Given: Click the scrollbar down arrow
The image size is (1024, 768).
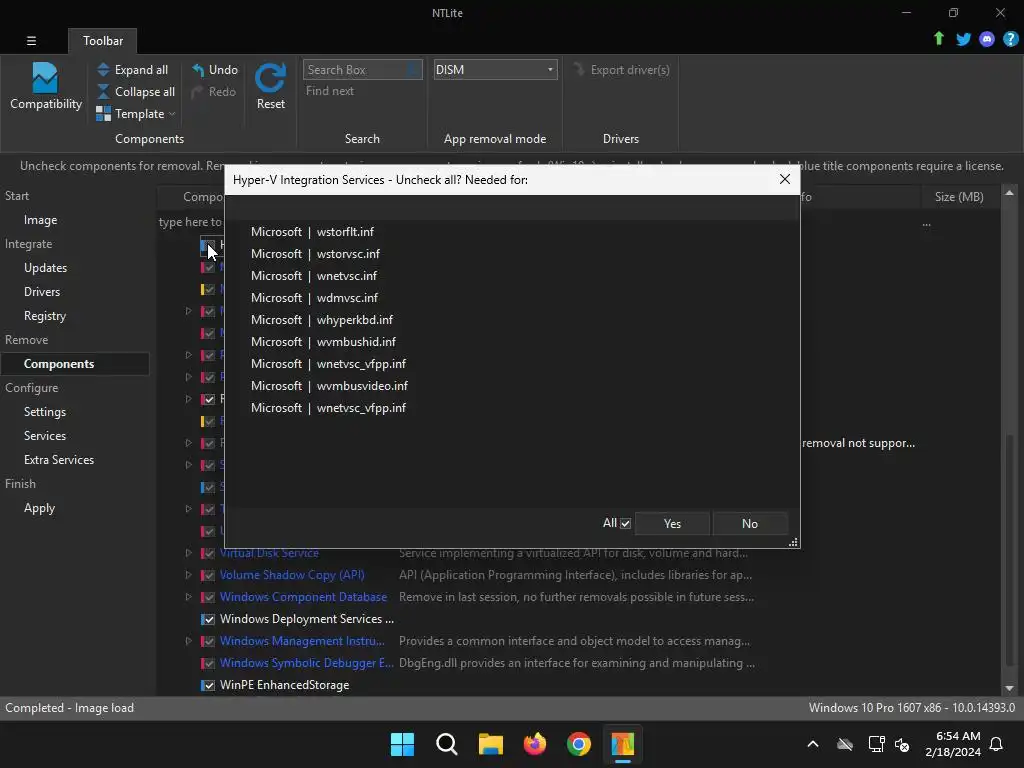Looking at the screenshot, I should click(1010, 688).
